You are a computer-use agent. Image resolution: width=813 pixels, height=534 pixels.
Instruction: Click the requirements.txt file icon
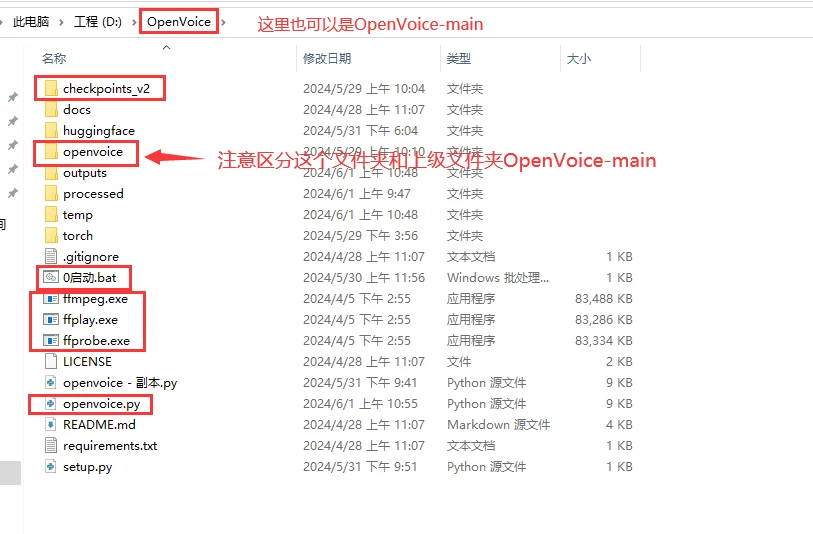[51, 445]
